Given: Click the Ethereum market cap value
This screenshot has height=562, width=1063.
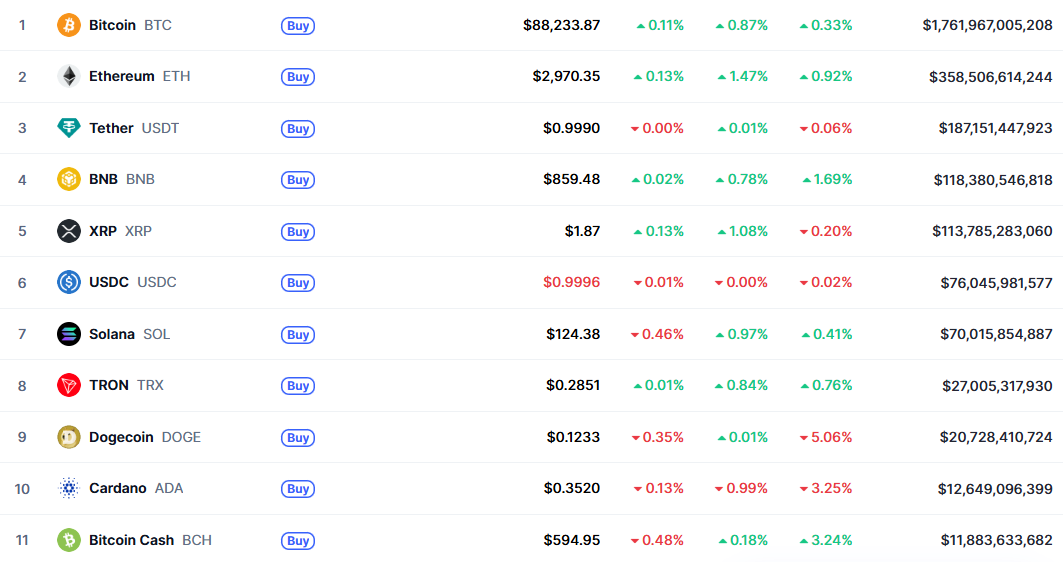Looking at the screenshot, I should (x=990, y=77).
